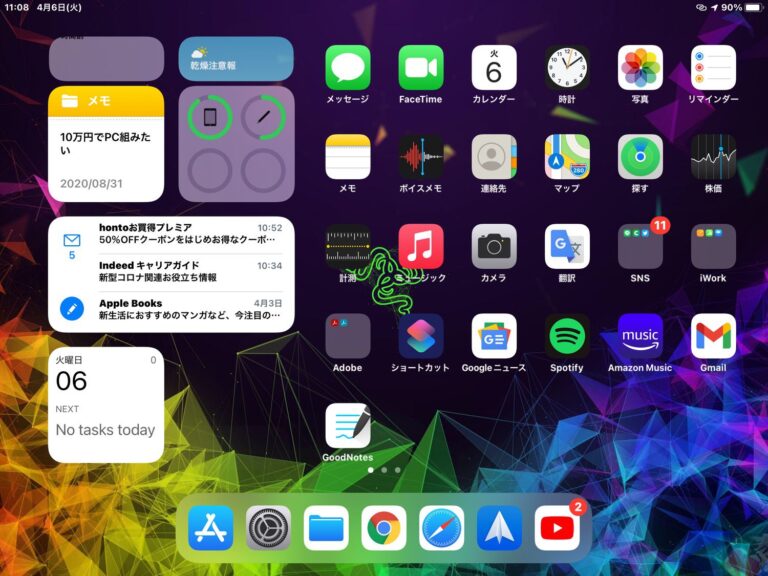The height and width of the screenshot is (576, 768).
Task: Launch GoodNotes app
Action: (x=348, y=426)
